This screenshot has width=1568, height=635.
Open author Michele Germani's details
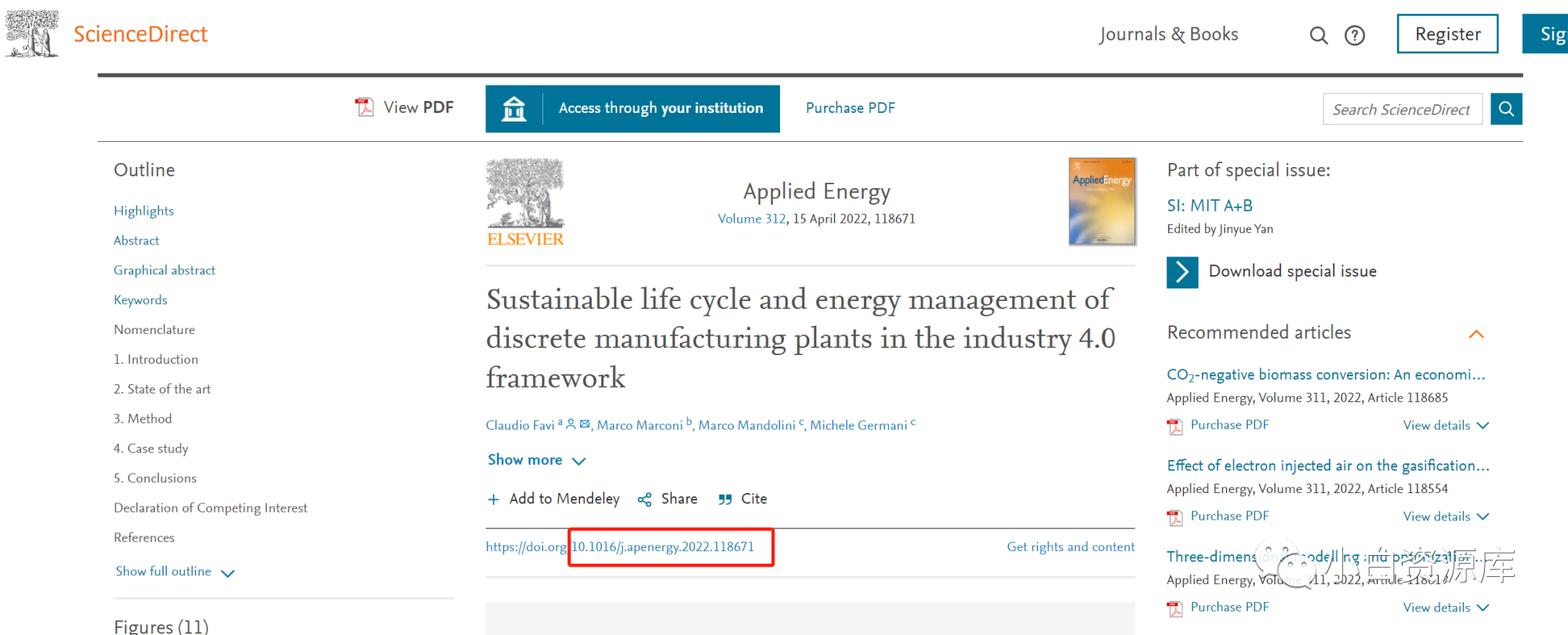tap(858, 425)
